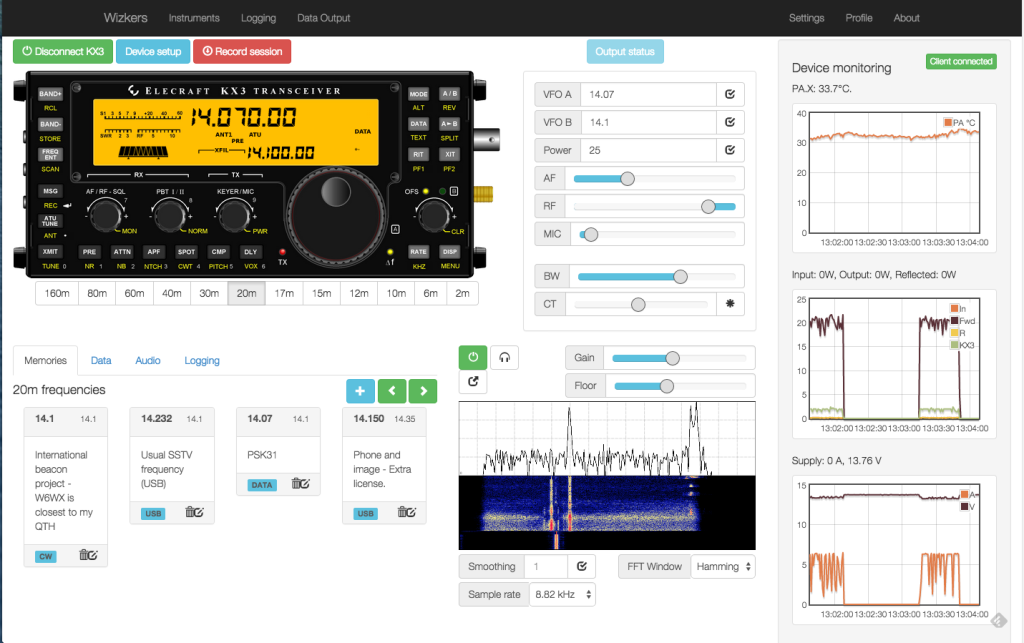Open the Data Output menu
Viewport: 1024px width, 643px height.
tap(323, 18)
